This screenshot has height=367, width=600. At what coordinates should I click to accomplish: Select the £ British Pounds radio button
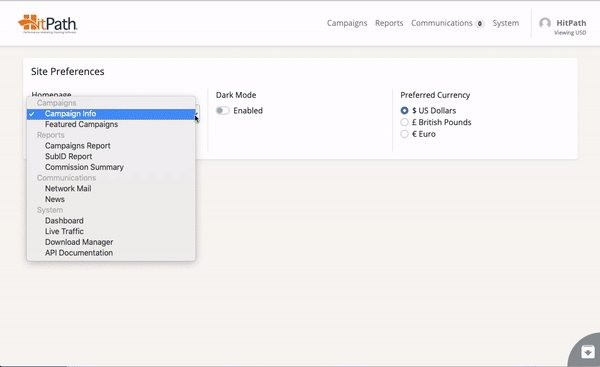(404, 122)
